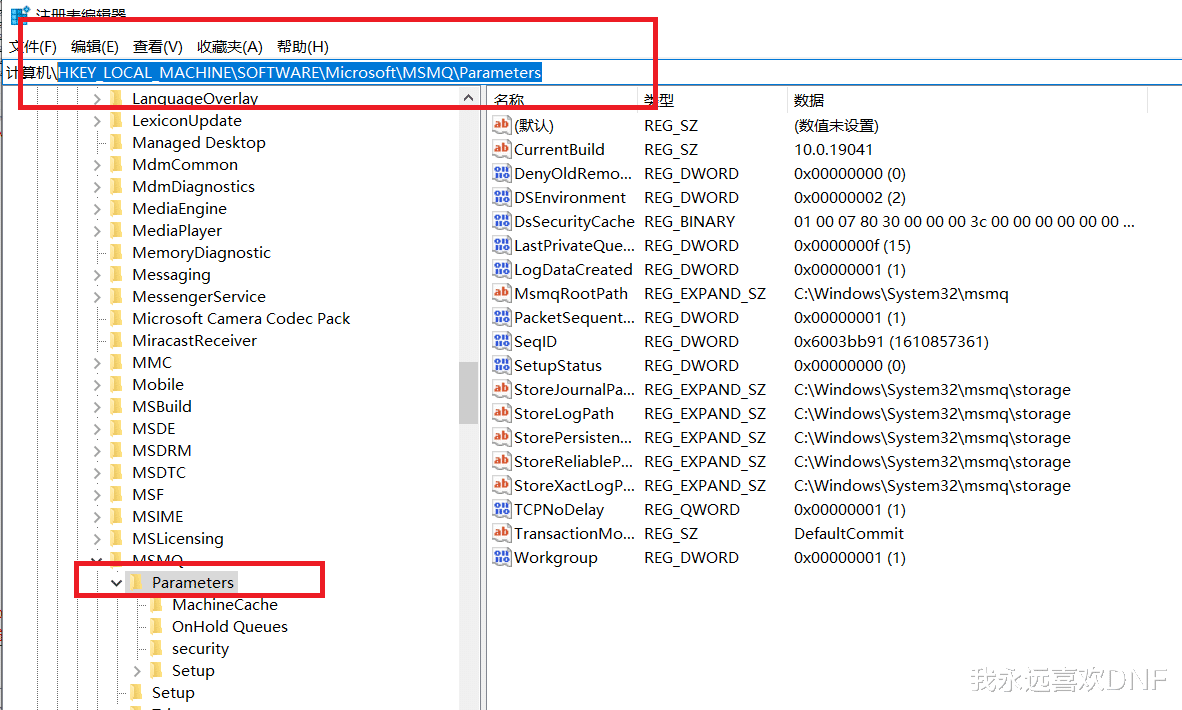Click the DenyOldRemo... DWORD value icon
The image size is (1182, 710).
point(501,173)
